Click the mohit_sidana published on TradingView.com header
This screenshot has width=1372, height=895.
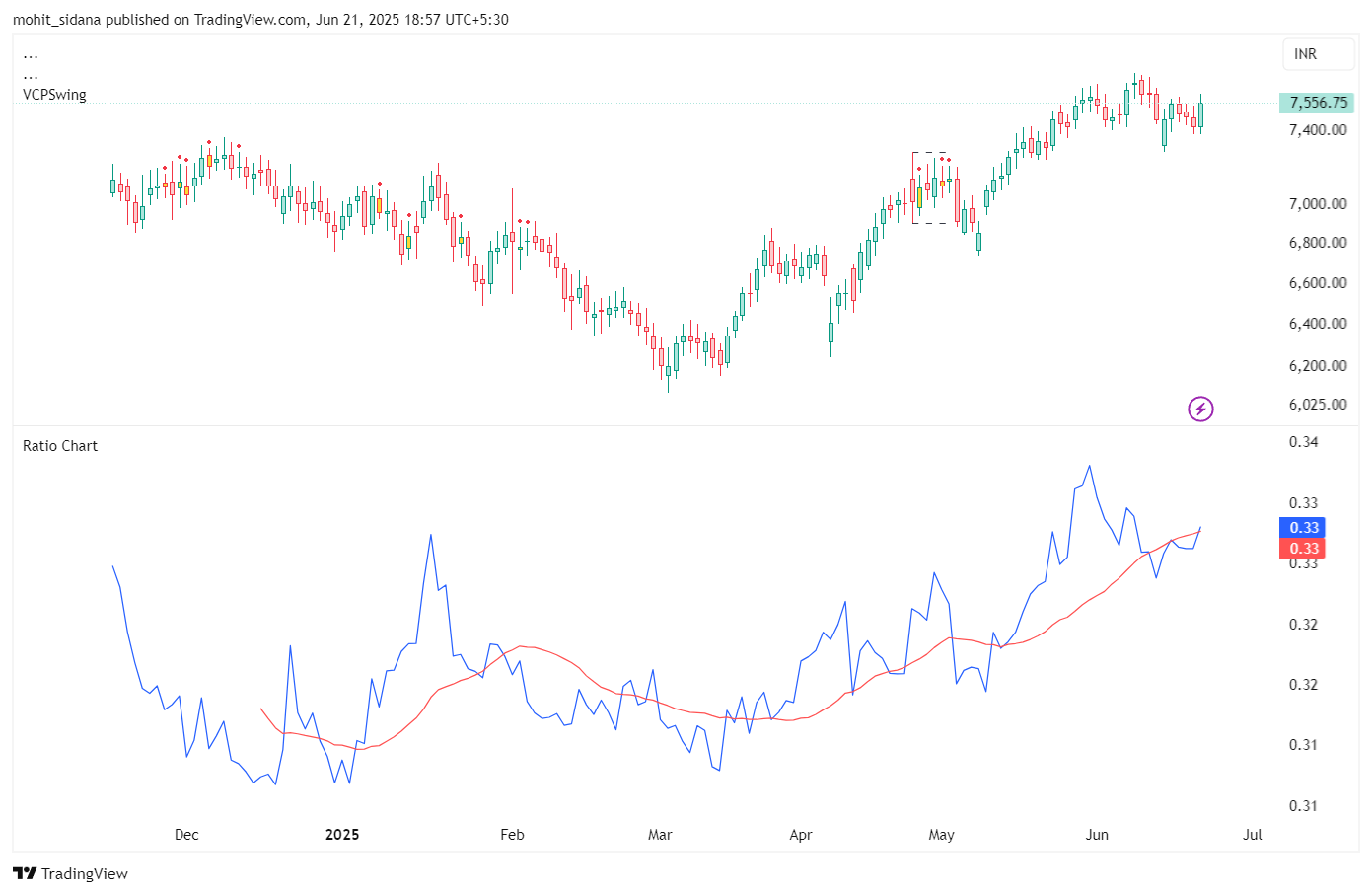click(260, 20)
